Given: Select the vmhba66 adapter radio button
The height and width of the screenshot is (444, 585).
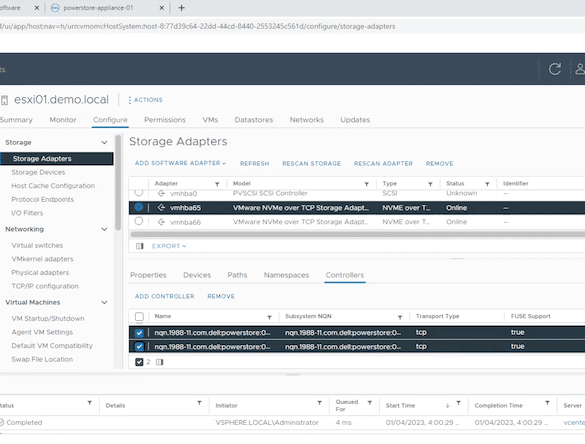Looking at the screenshot, I should [139, 221].
